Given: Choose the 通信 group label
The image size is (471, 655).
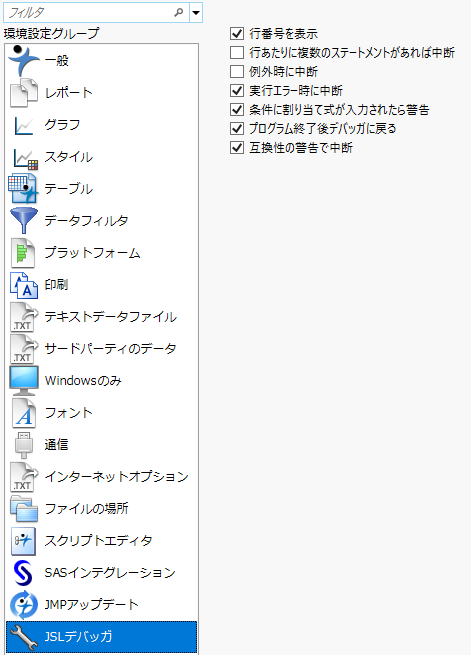Looking at the screenshot, I should pos(56,445).
